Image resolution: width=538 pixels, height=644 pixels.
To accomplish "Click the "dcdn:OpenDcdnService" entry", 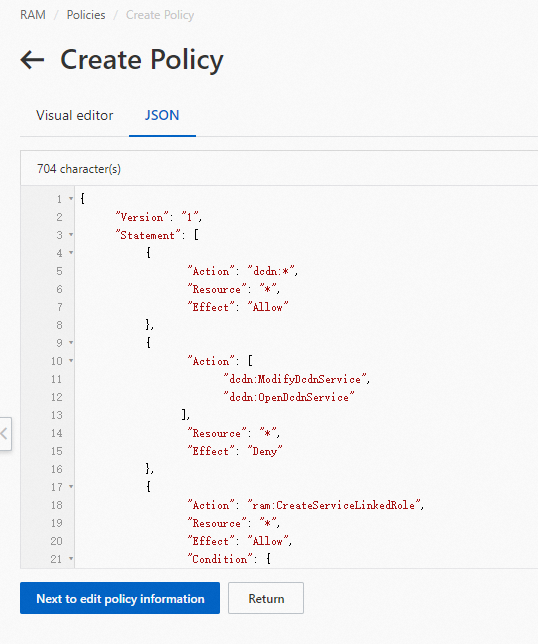I will click(x=289, y=397).
